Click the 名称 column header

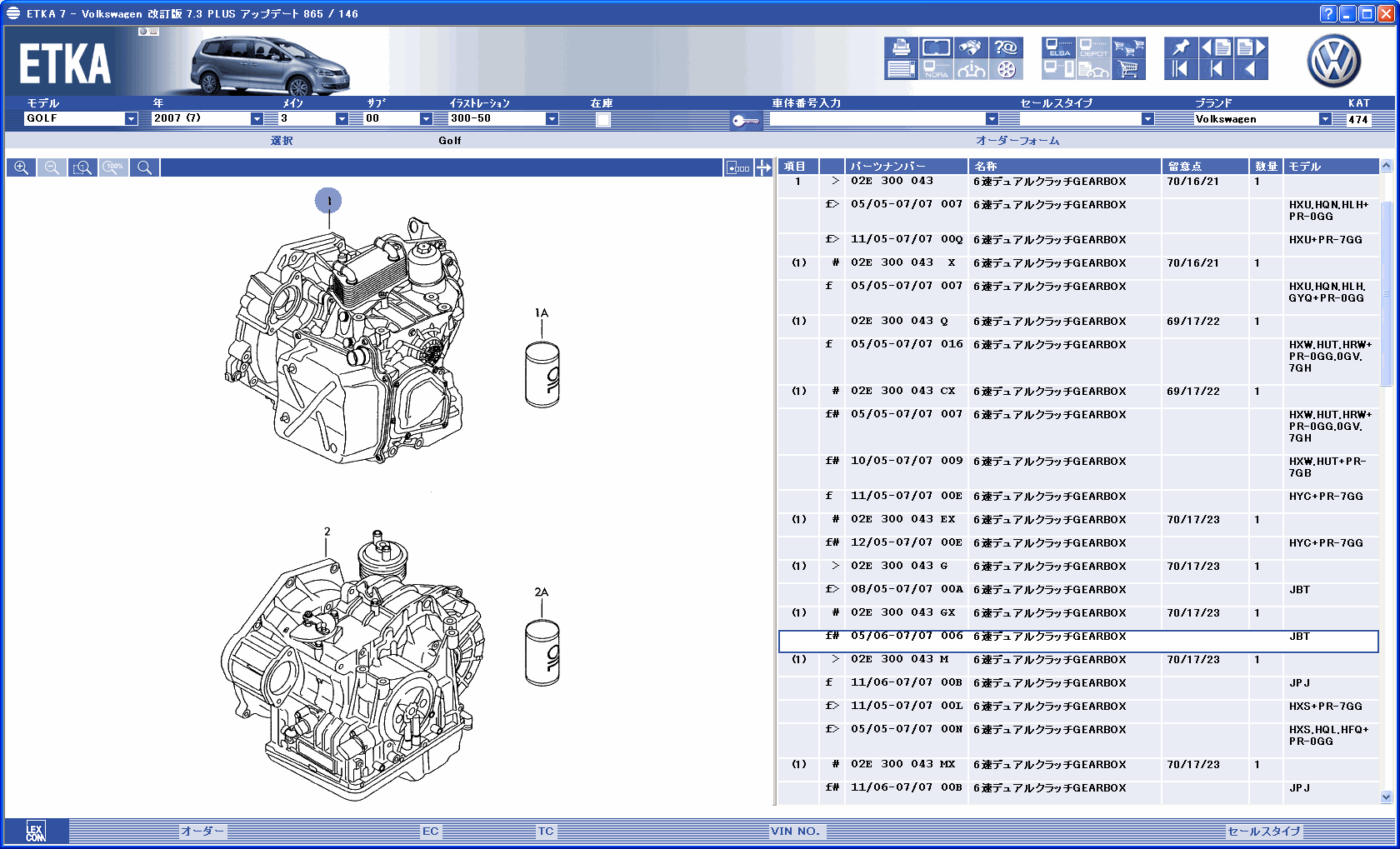(1064, 167)
